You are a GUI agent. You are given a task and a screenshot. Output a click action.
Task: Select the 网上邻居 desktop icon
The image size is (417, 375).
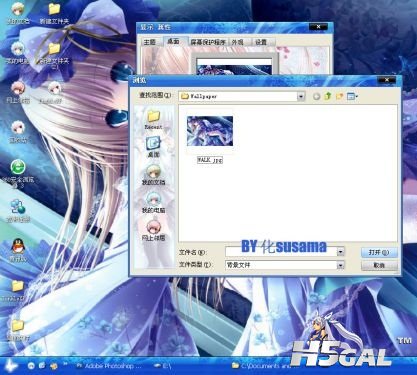(x=18, y=92)
